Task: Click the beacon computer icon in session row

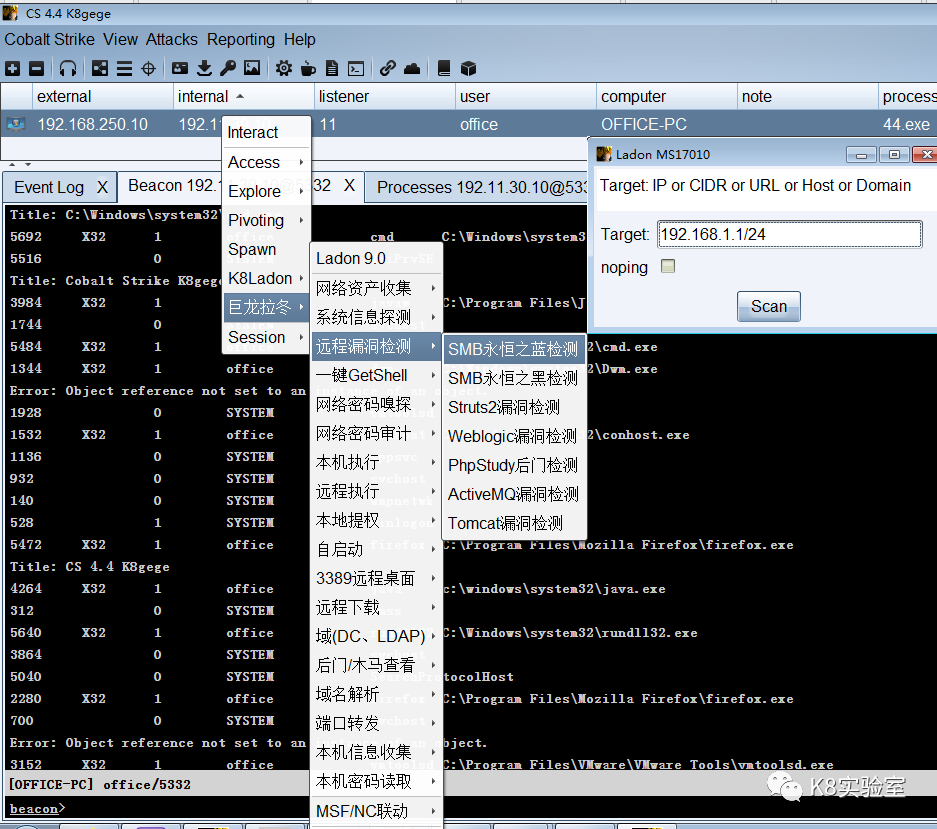Action: coord(16,124)
